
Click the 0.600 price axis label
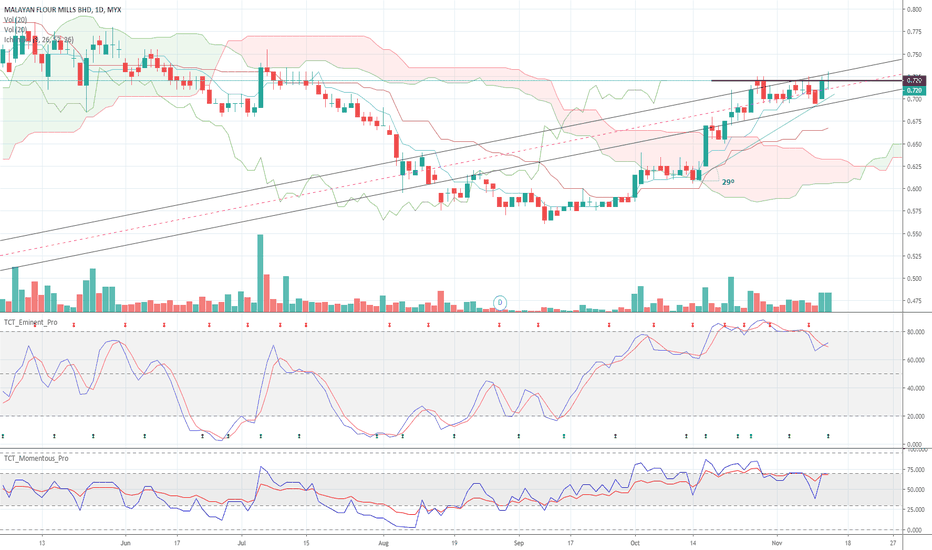(914, 189)
